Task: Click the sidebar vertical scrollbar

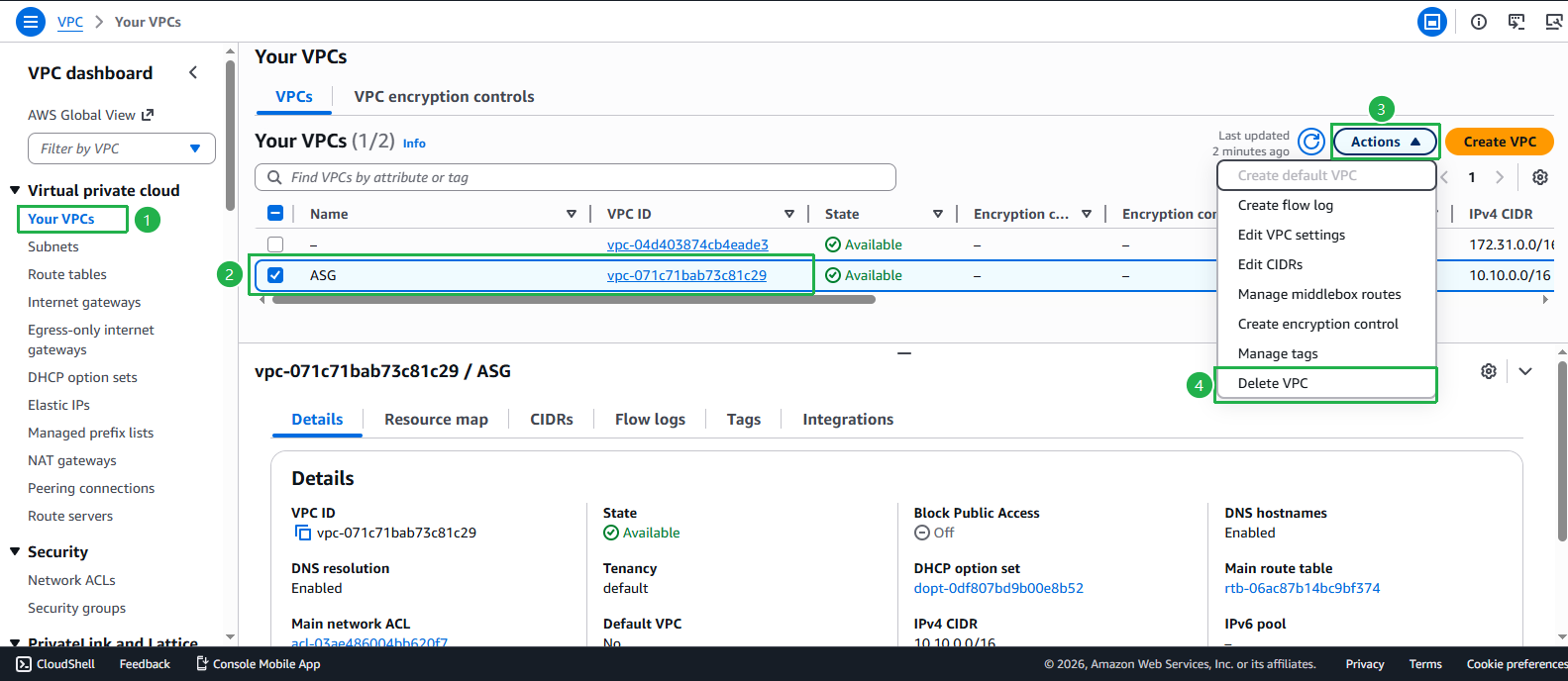Action: point(230,134)
